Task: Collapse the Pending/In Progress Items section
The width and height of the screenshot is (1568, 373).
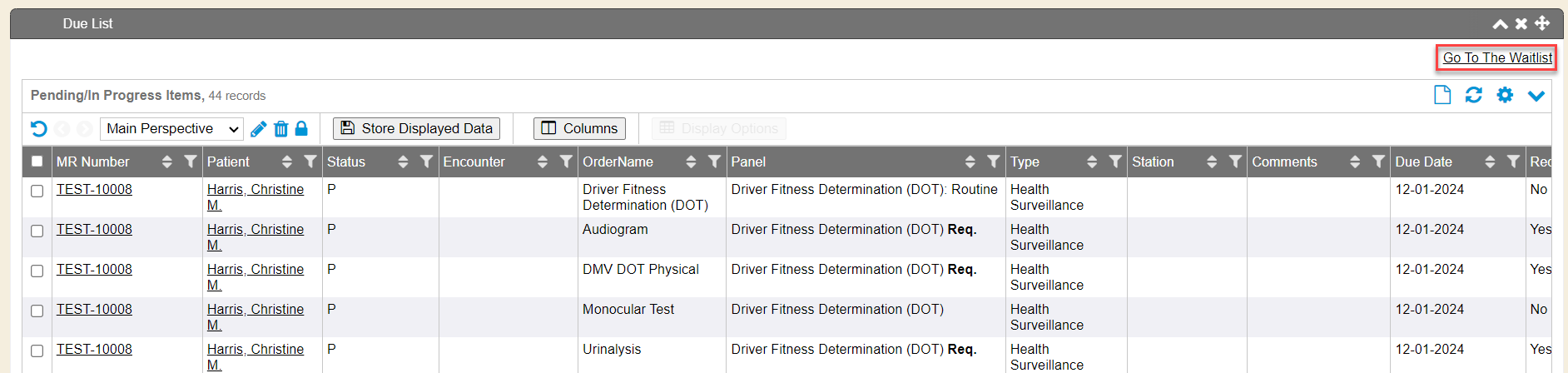Action: [x=1536, y=96]
